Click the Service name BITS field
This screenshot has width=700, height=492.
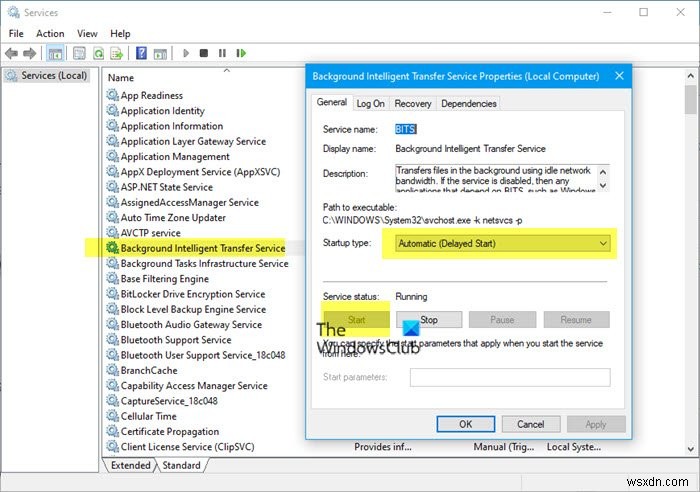[x=406, y=129]
